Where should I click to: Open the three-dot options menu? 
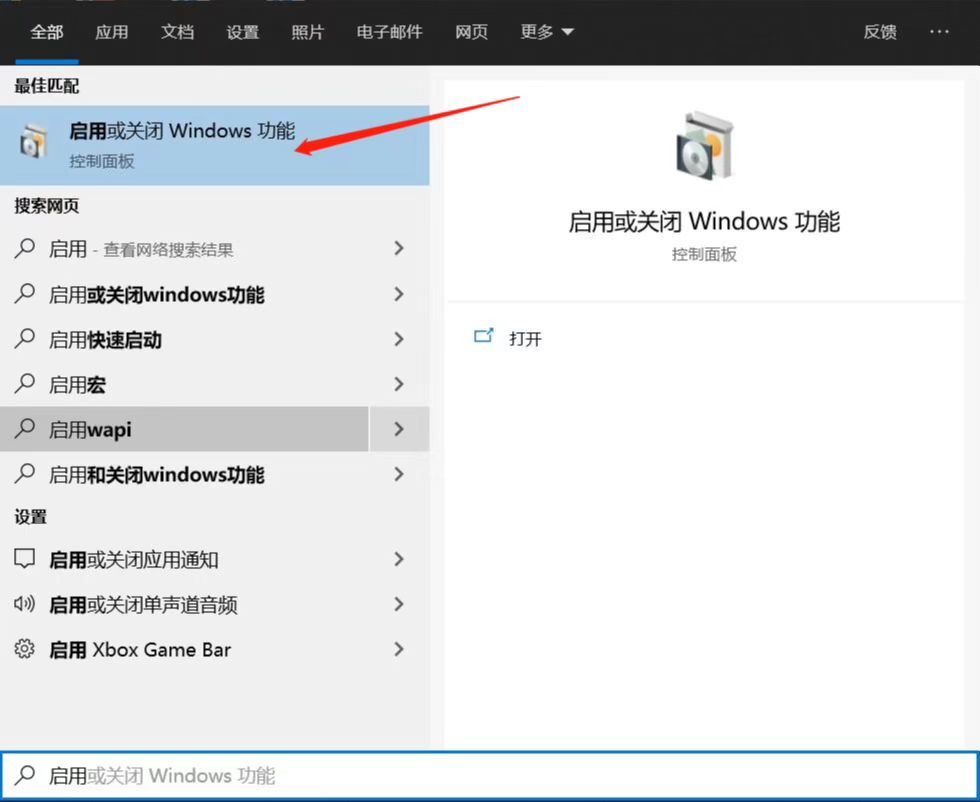coord(938,31)
